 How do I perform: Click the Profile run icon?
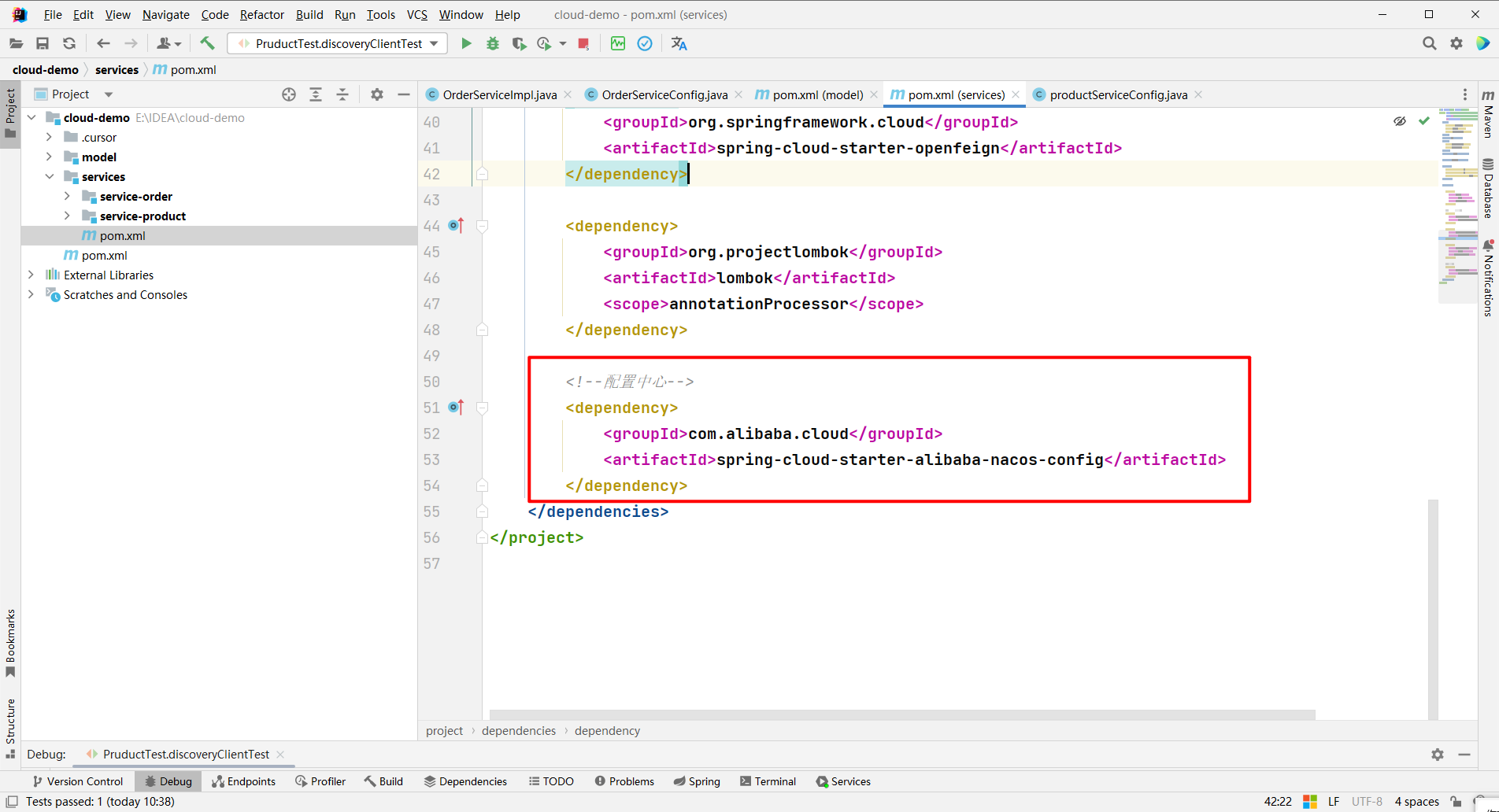coord(544,44)
